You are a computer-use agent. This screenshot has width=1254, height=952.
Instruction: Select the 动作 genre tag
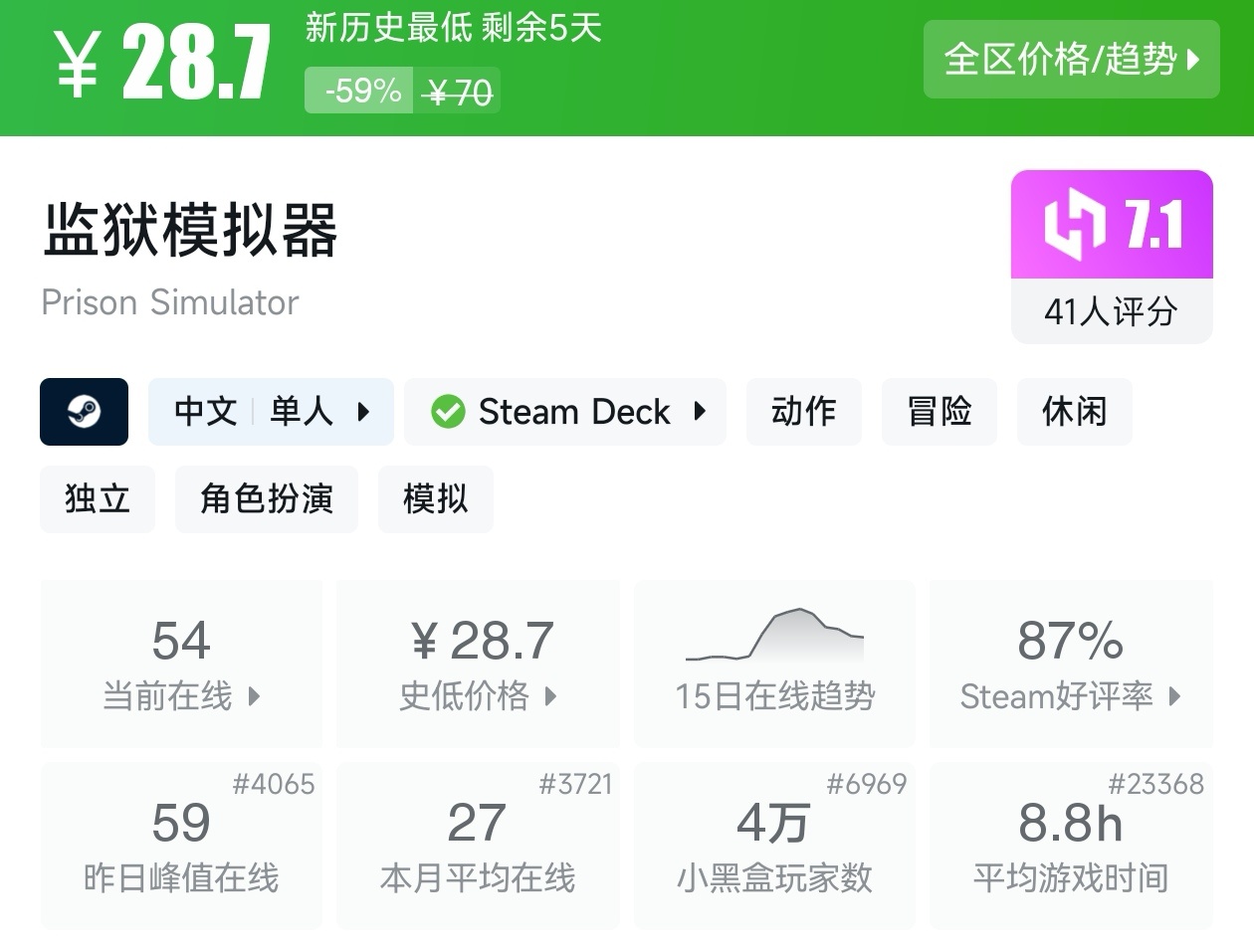click(803, 411)
